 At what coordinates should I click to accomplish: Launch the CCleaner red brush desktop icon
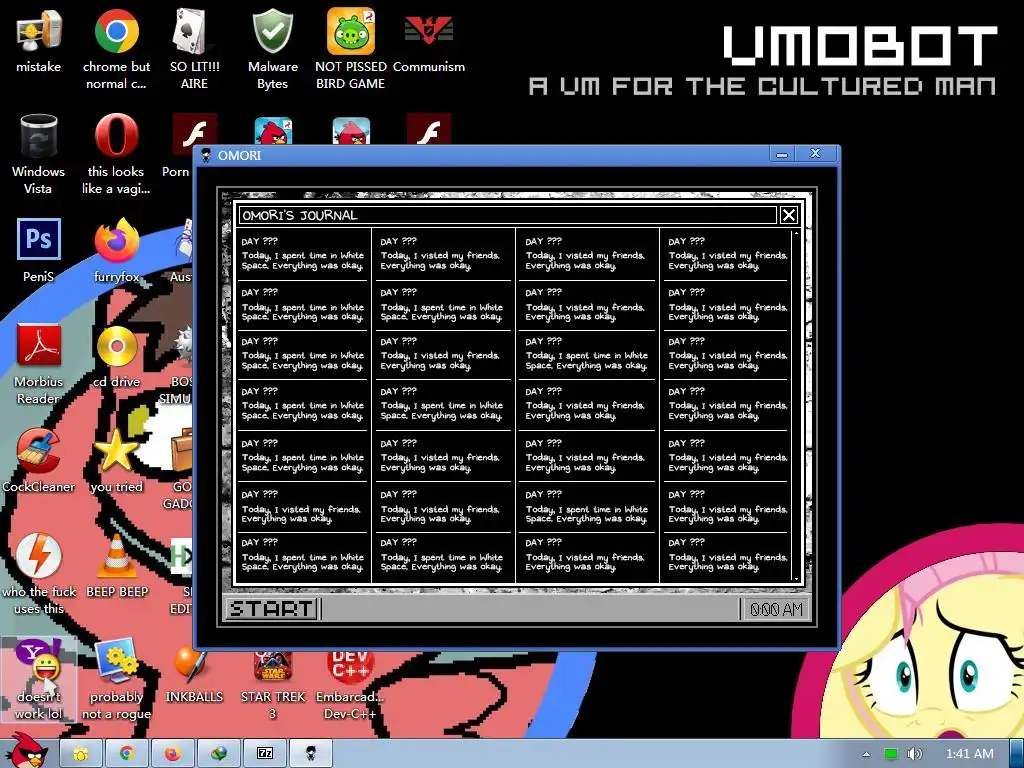click(39, 451)
